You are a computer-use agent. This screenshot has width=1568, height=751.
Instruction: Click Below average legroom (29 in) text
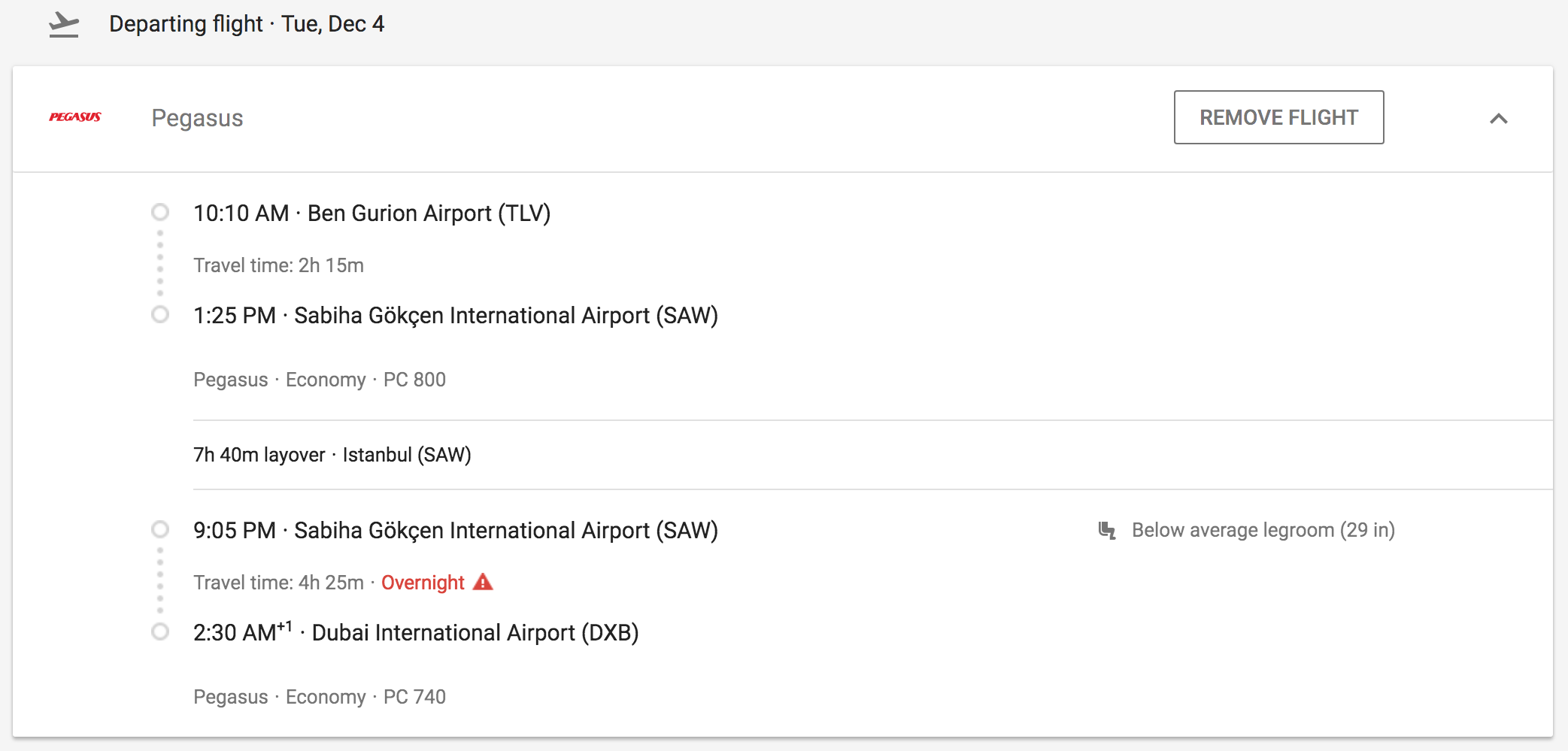point(1263,531)
